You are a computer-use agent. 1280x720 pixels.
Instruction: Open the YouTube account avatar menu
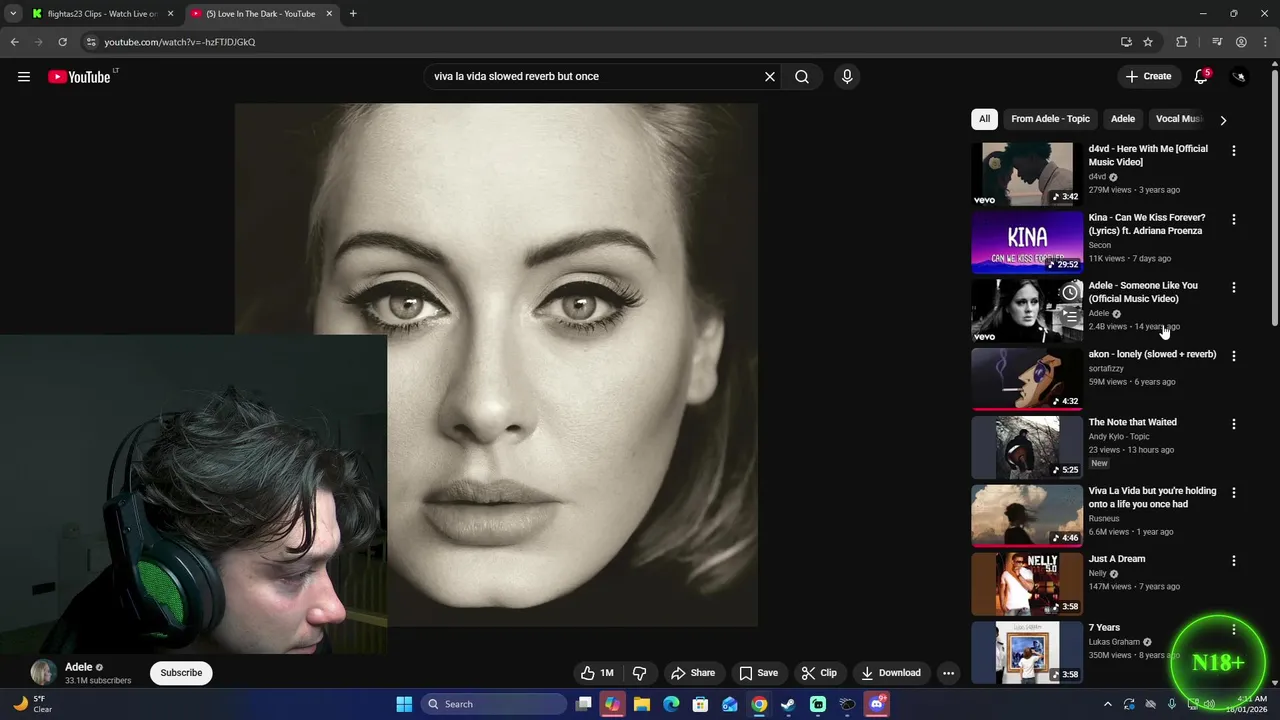1239,77
